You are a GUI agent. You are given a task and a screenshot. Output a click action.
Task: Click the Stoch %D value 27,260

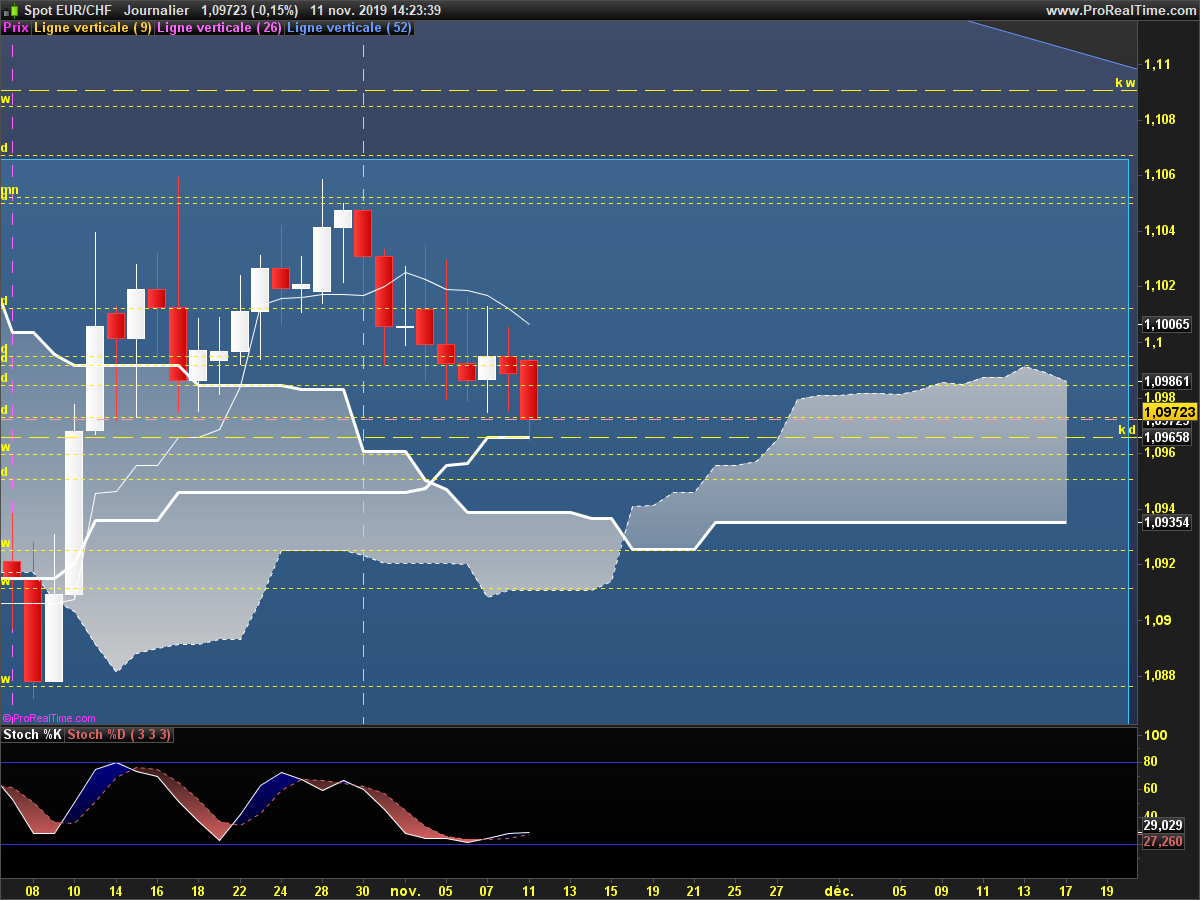click(1163, 841)
